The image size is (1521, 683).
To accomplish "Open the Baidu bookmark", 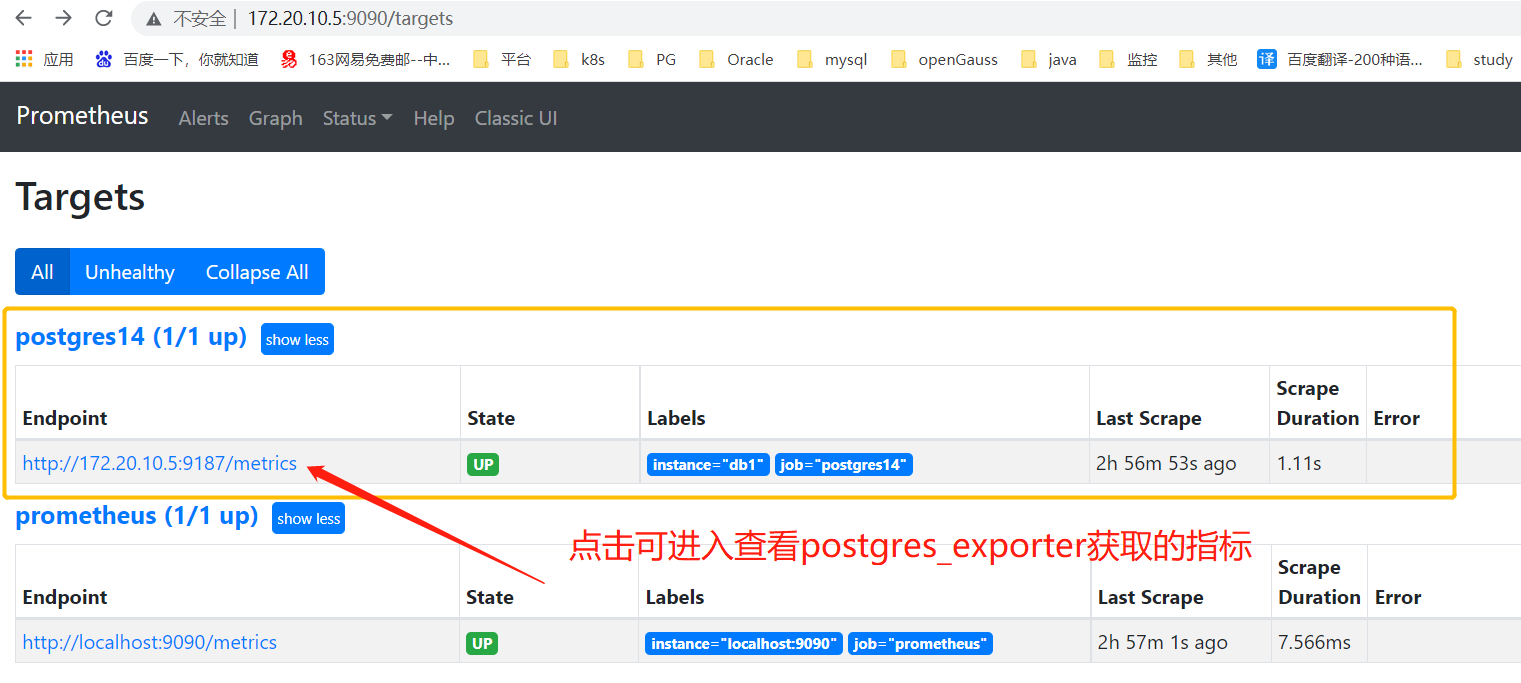I will coord(176,59).
